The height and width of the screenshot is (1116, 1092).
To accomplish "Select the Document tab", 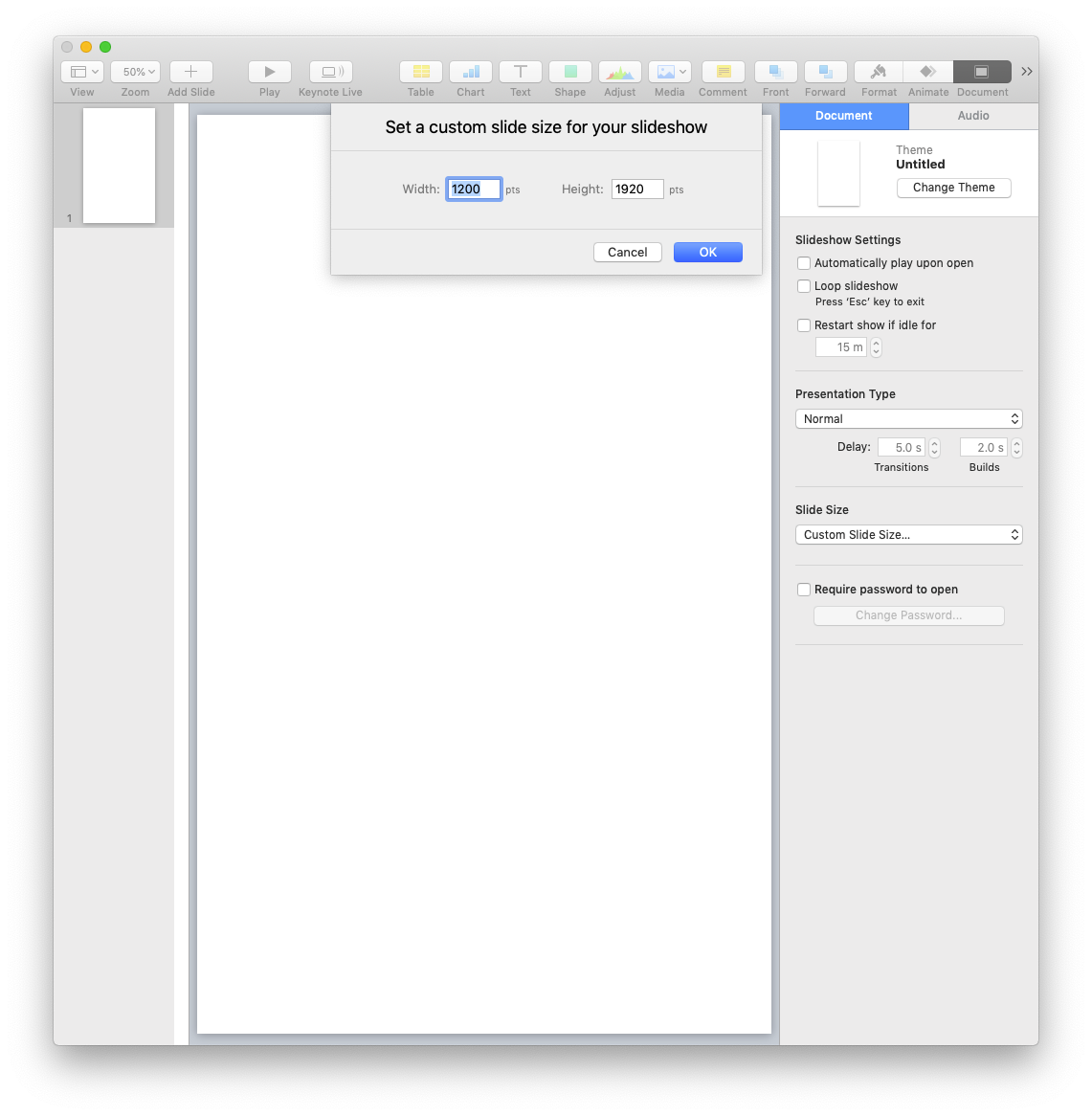I will click(x=843, y=116).
